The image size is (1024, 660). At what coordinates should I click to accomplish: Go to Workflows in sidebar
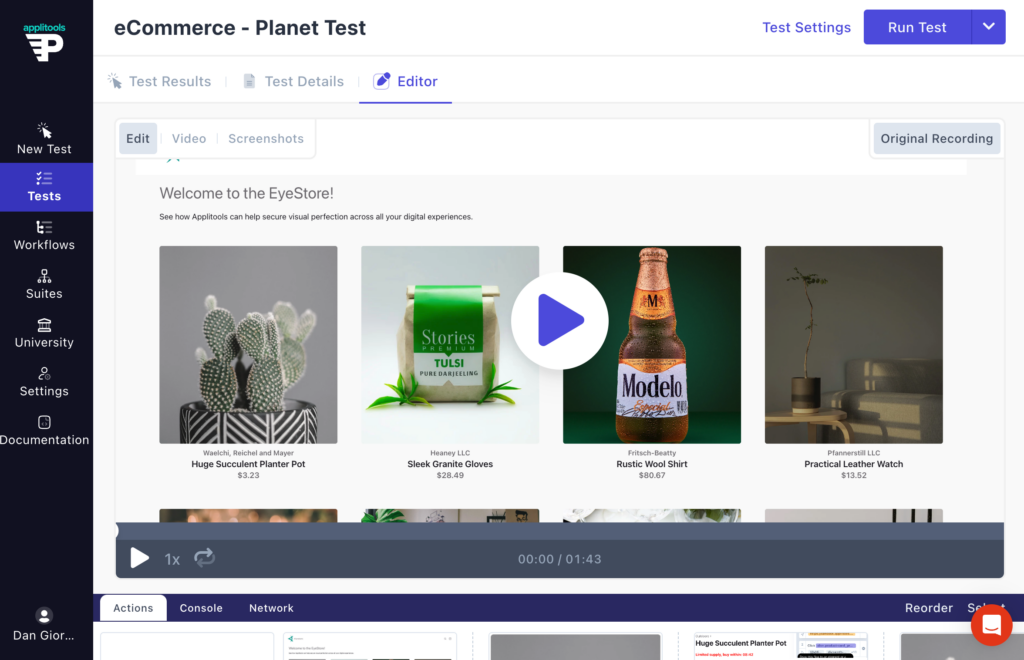(44, 235)
